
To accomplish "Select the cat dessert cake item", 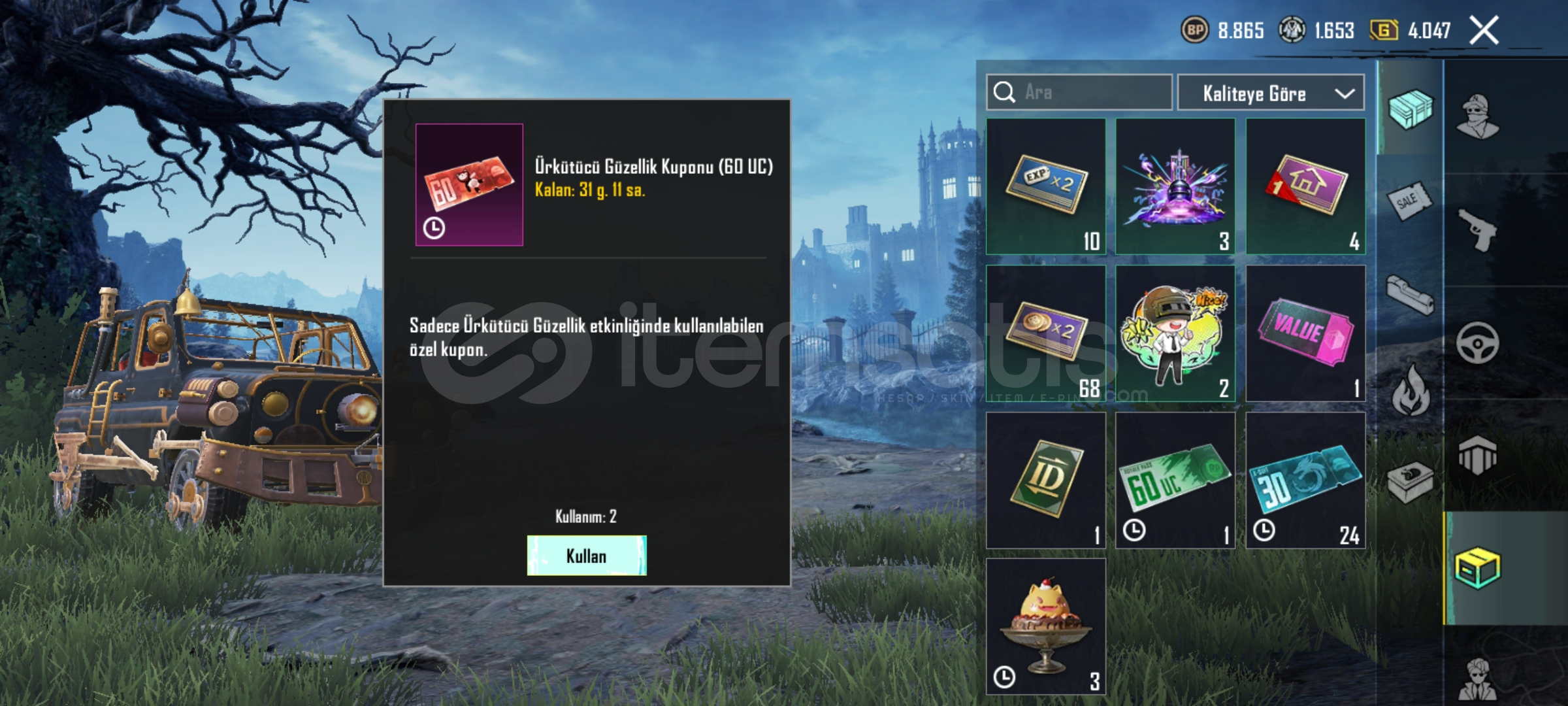I will point(1046,626).
